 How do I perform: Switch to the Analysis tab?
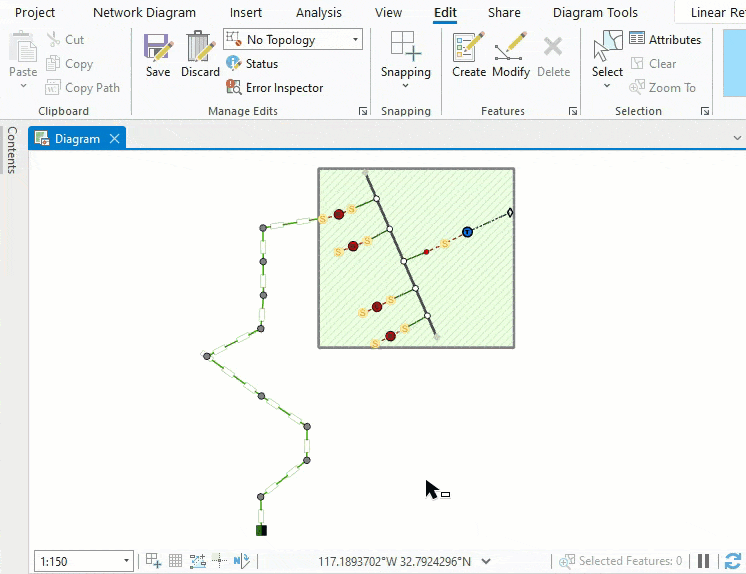pyautogui.click(x=319, y=12)
